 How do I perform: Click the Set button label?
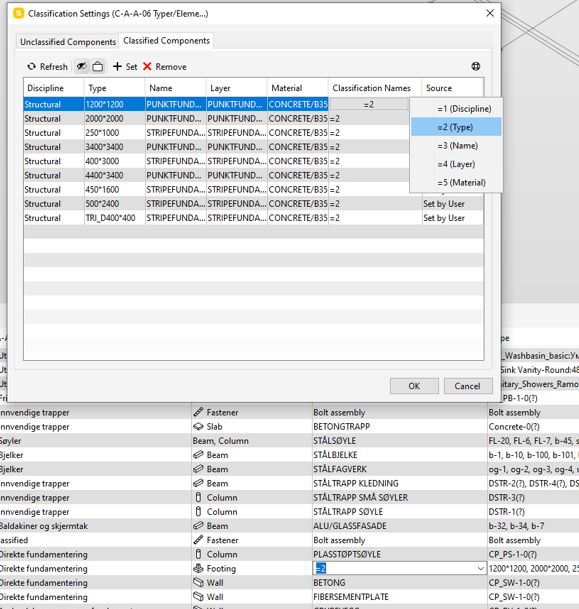pos(131,67)
